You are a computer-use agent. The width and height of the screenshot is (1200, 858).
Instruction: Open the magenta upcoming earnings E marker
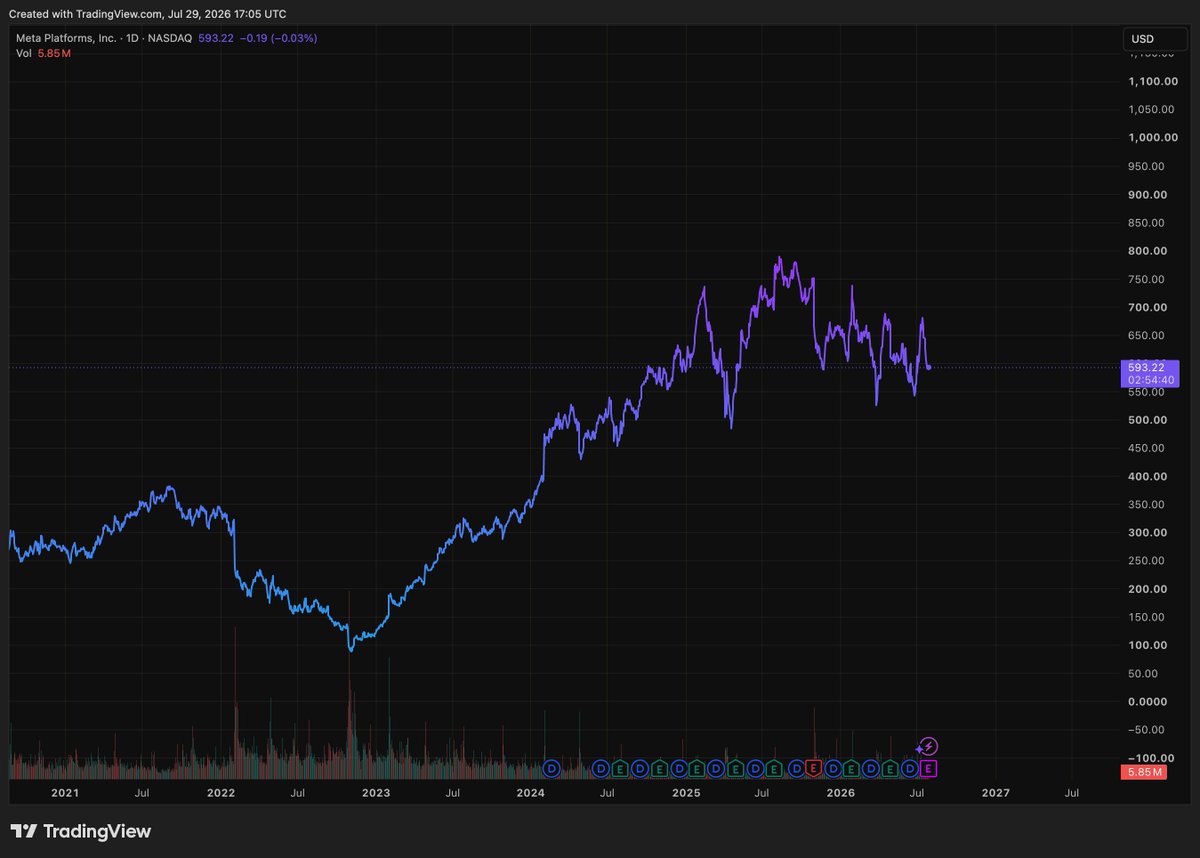pos(928,768)
